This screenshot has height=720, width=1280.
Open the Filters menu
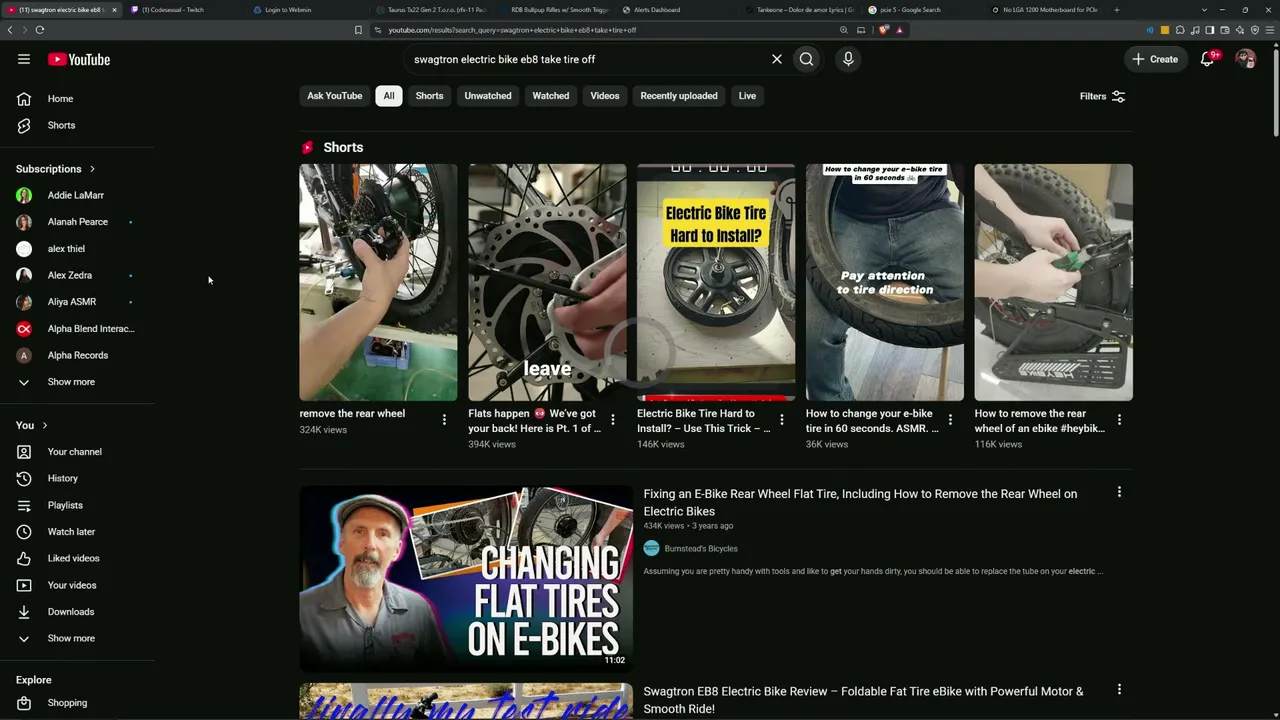1102,96
